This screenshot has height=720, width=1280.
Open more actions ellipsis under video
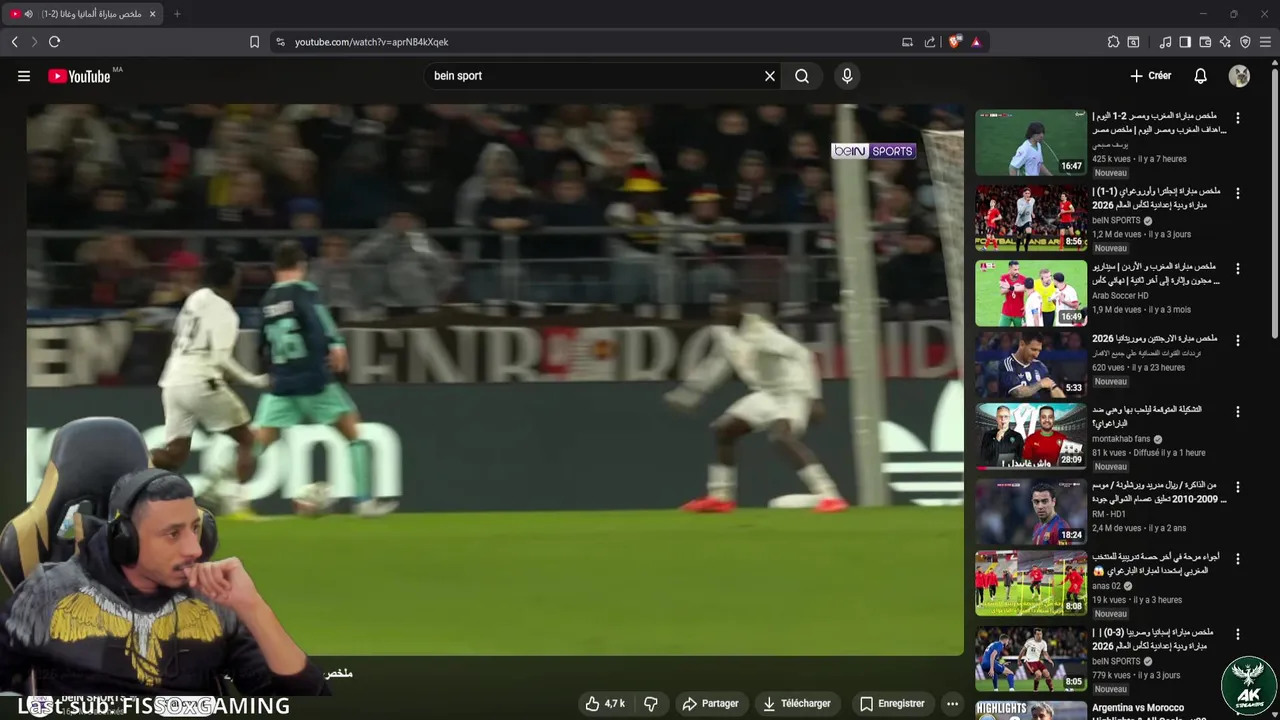952,704
